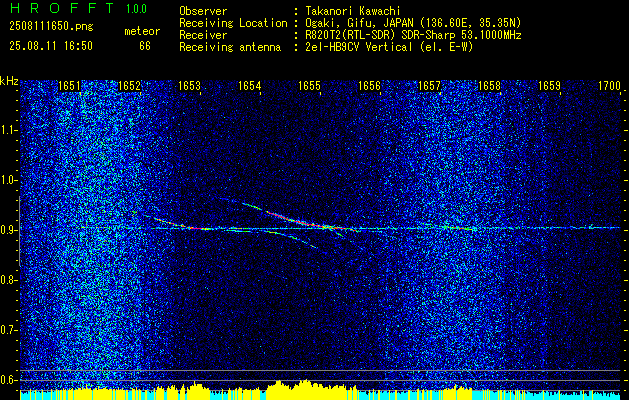Screen dimensions: 629x400
Task: Click antenna text 2el-HB9CV Vertical
Action: pyautogui.click(x=389, y=47)
